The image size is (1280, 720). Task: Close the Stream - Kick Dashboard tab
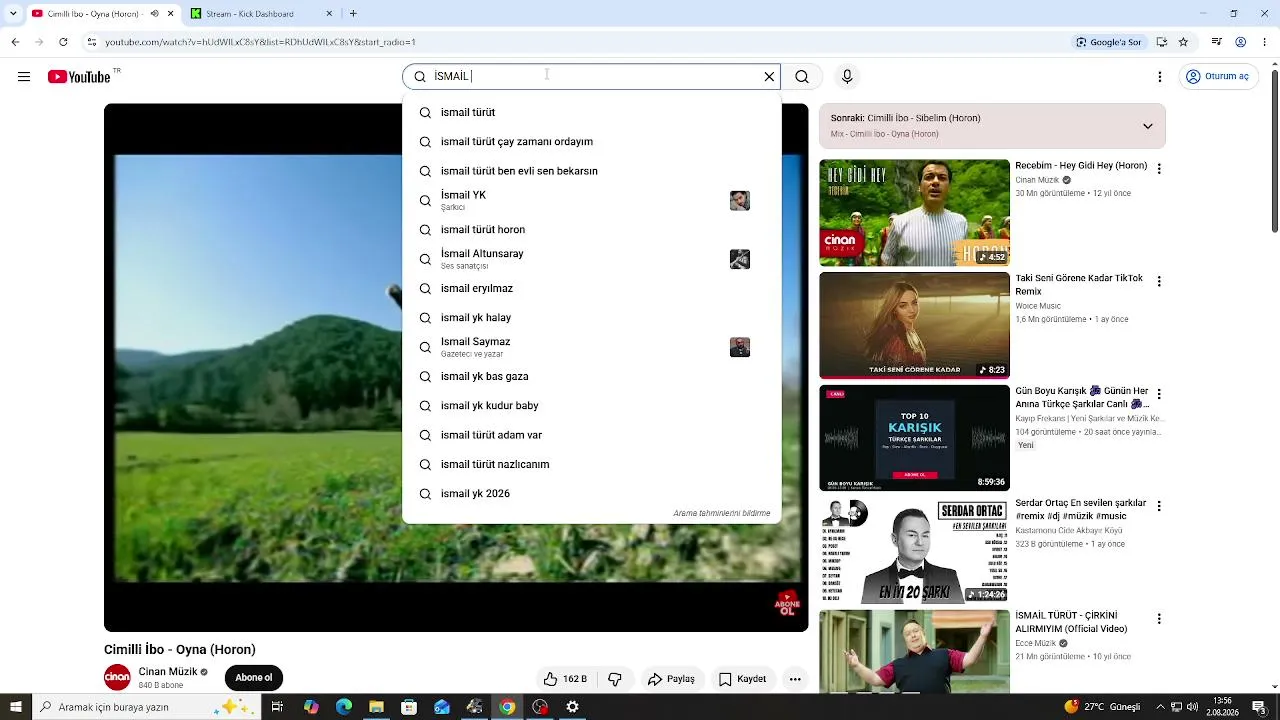tap(329, 14)
